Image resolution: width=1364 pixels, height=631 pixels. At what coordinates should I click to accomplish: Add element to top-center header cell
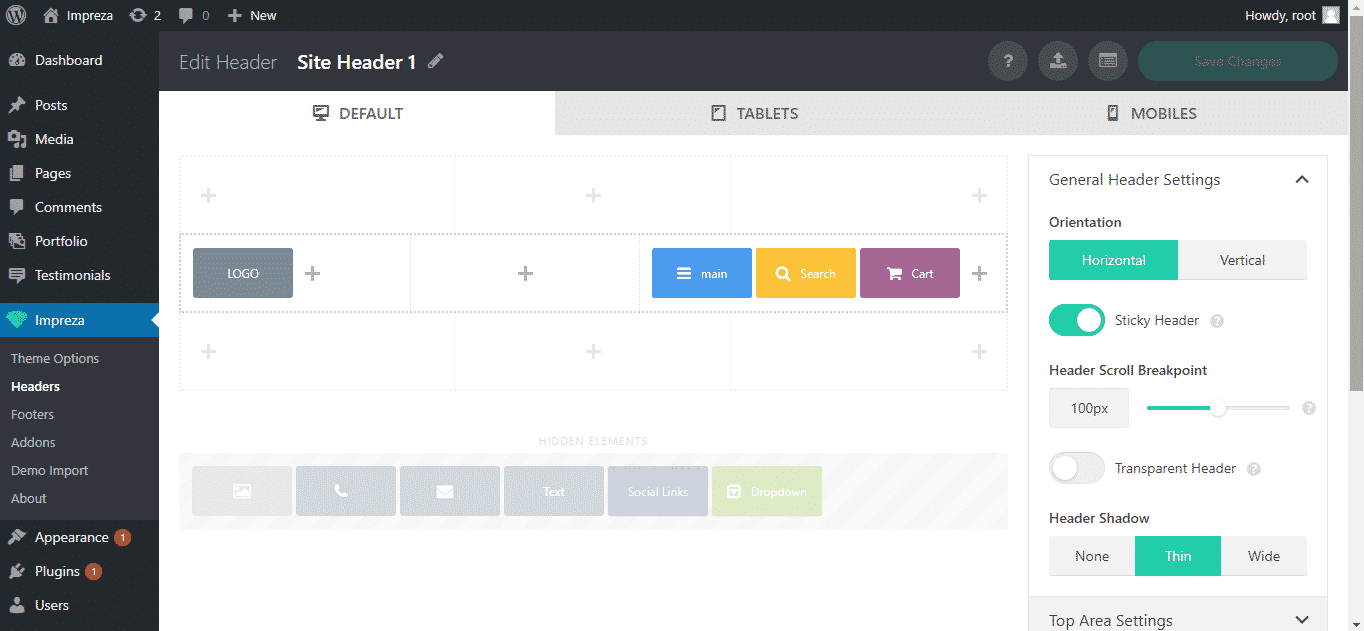pyautogui.click(x=593, y=195)
